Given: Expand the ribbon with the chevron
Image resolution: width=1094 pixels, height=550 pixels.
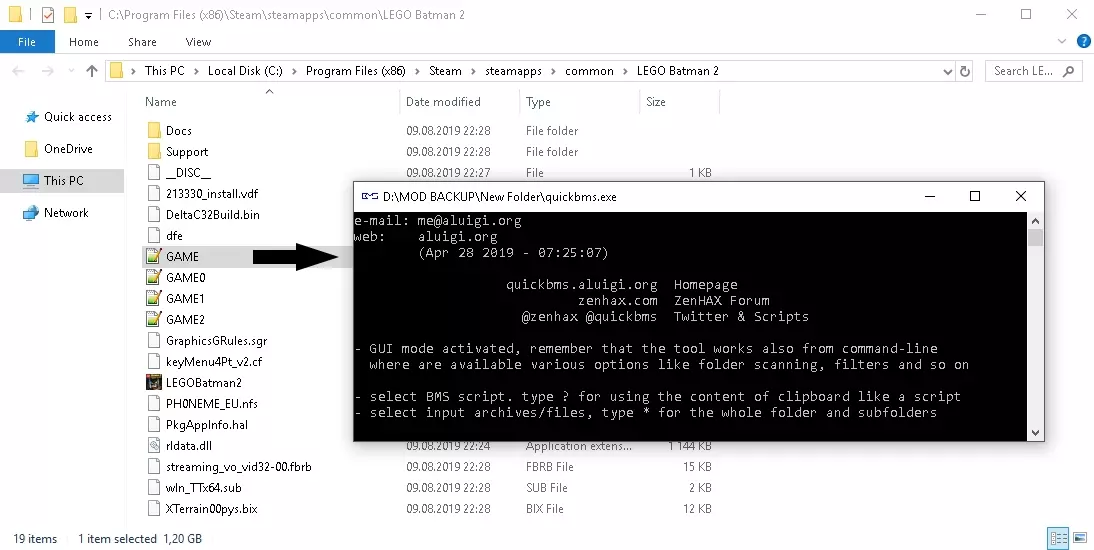Looking at the screenshot, I should [1062, 42].
